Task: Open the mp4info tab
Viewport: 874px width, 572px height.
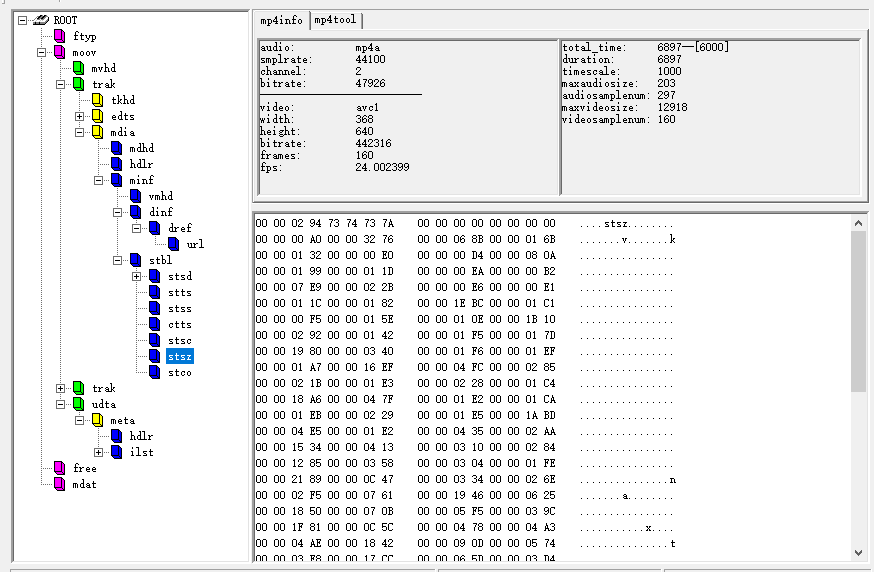Action: click(x=281, y=20)
